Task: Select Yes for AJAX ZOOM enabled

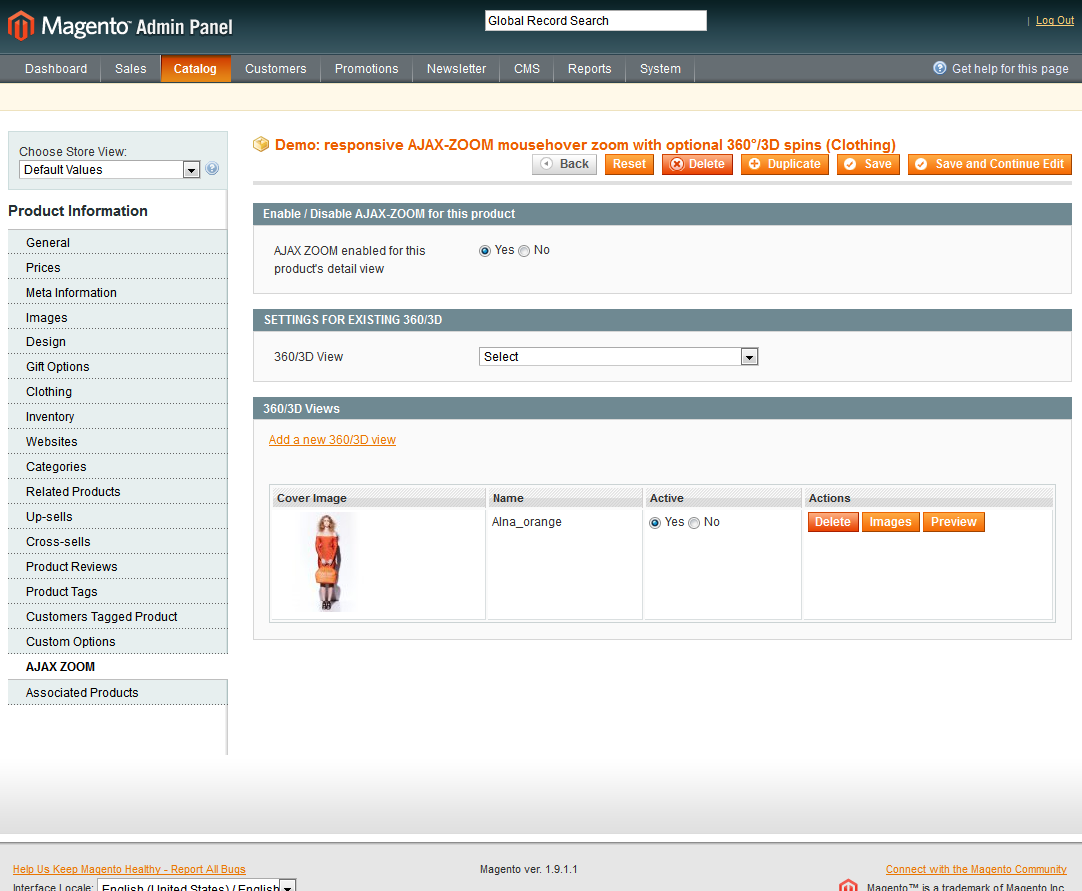Action: (484, 251)
